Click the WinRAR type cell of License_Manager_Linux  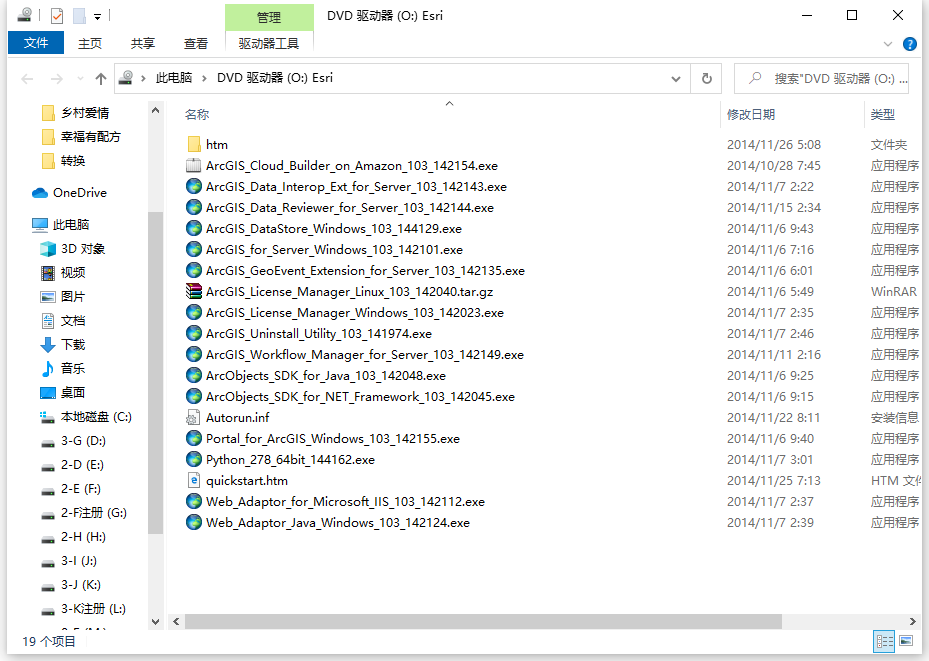pos(893,291)
